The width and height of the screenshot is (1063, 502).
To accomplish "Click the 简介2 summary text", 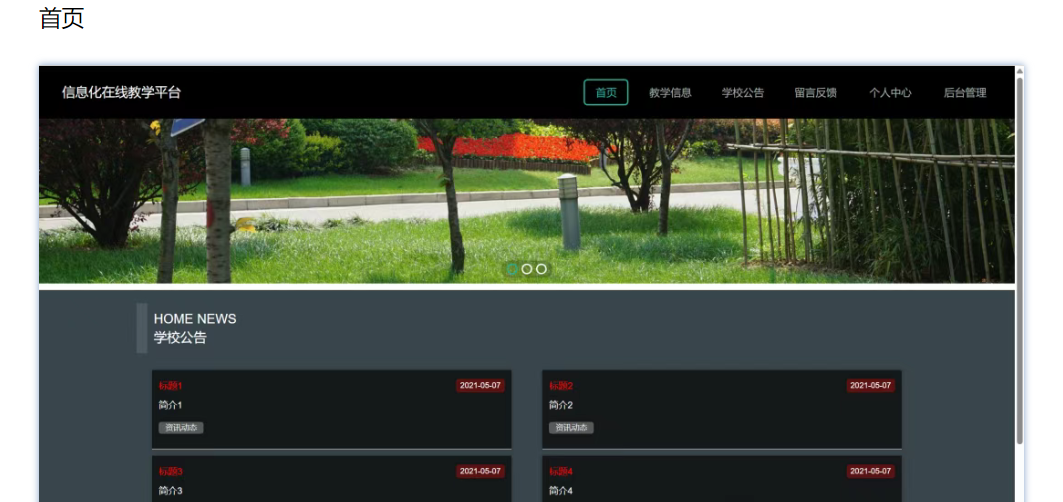I will coord(561,405).
